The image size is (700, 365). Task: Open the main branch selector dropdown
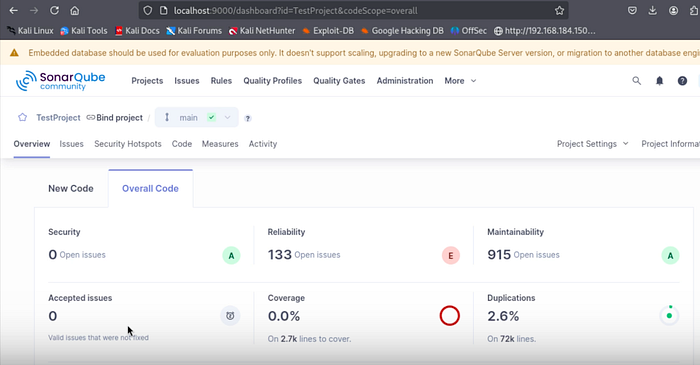point(197,117)
